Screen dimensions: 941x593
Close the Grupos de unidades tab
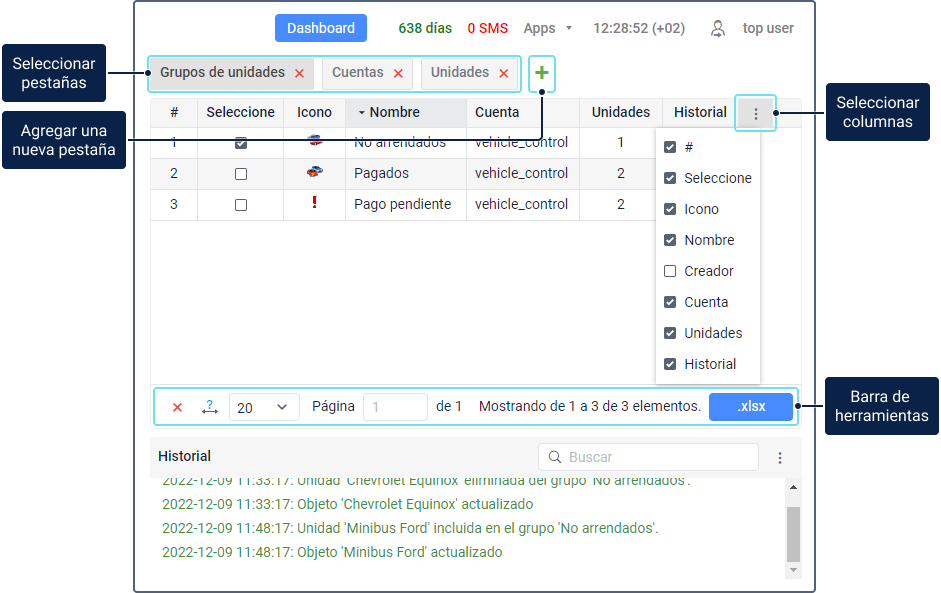(299, 73)
